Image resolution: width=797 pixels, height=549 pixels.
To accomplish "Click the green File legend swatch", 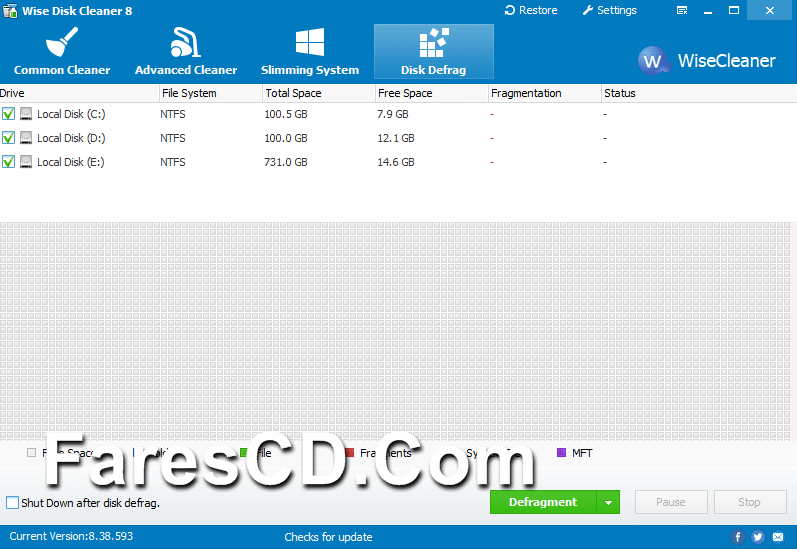I will pos(244,452).
